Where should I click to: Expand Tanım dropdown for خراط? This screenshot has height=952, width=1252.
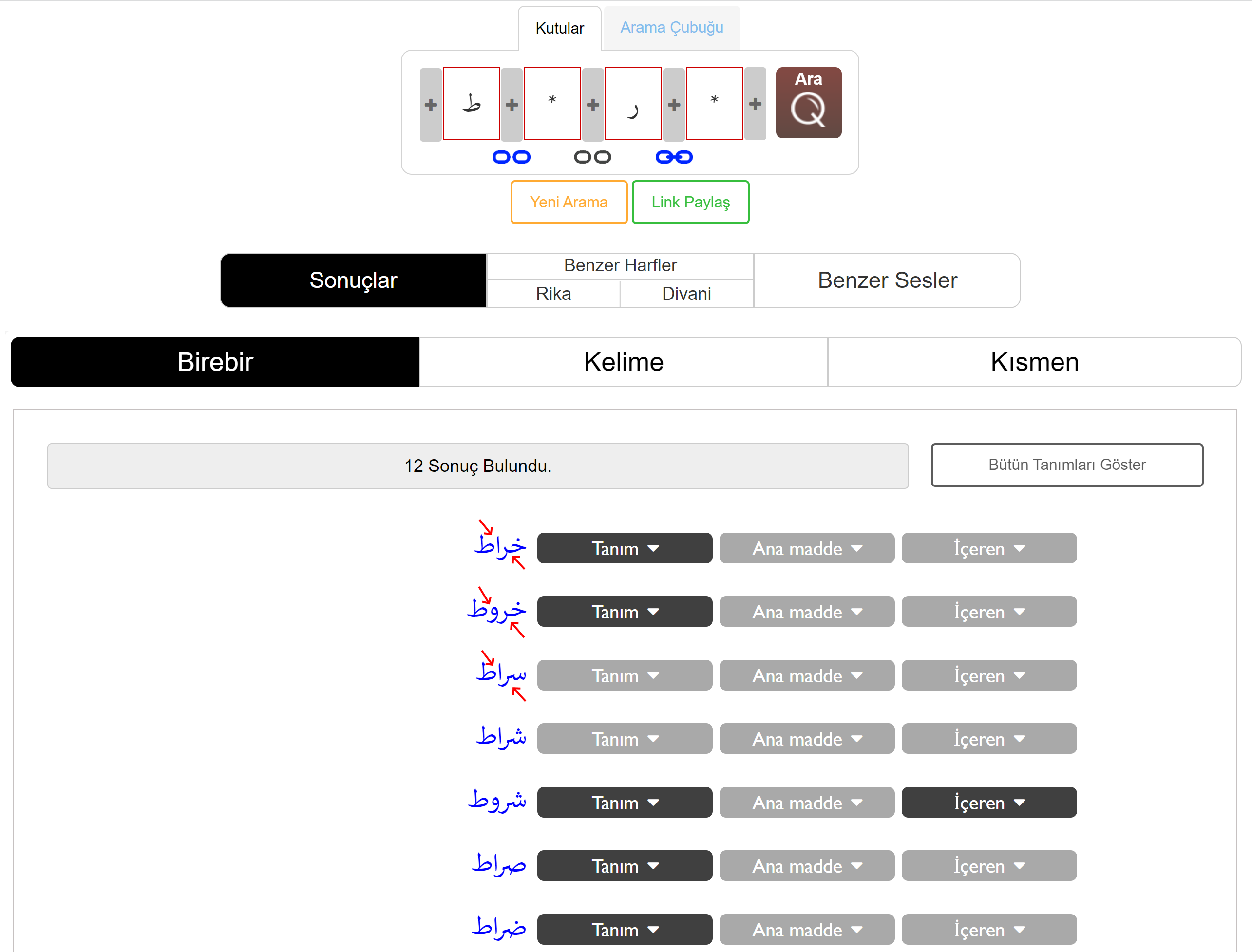624,548
